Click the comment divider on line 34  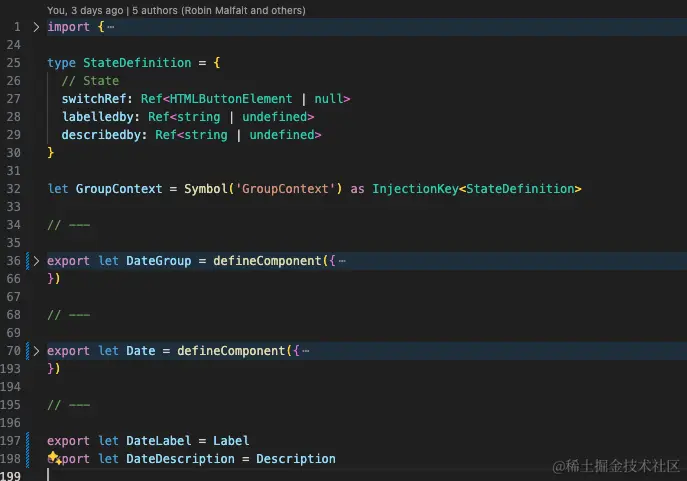click(68, 225)
